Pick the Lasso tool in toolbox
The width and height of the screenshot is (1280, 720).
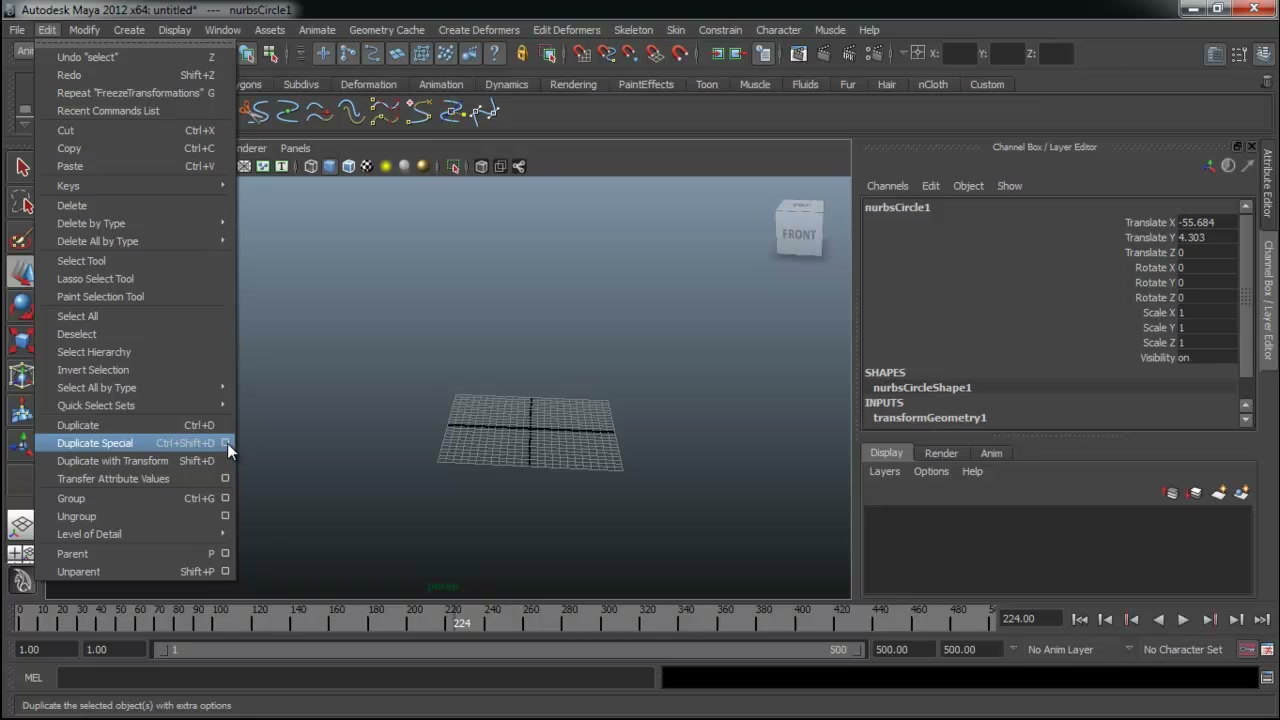22,204
